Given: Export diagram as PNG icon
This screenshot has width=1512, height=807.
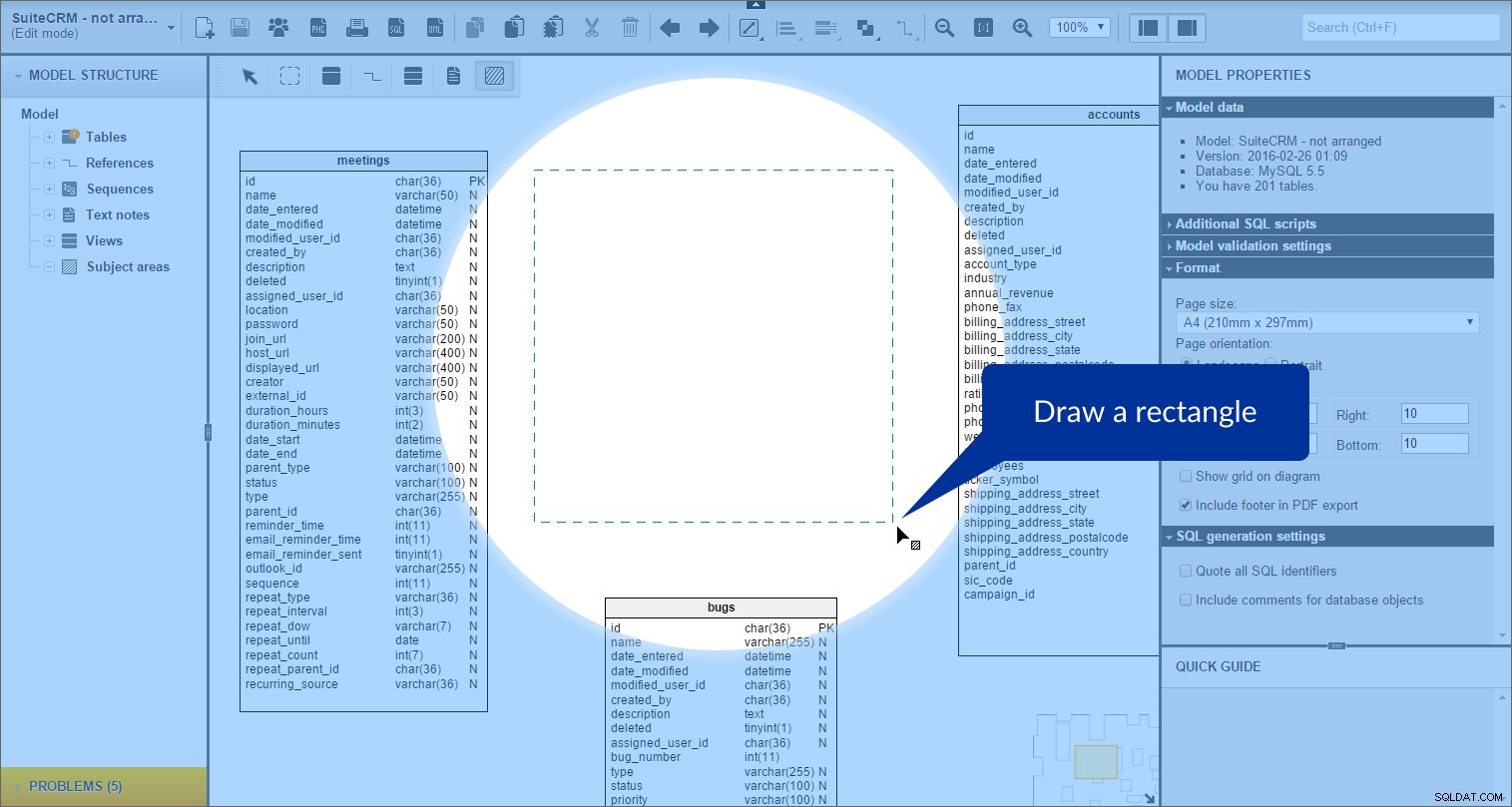Looking at the screenshot, I should 318,28.
